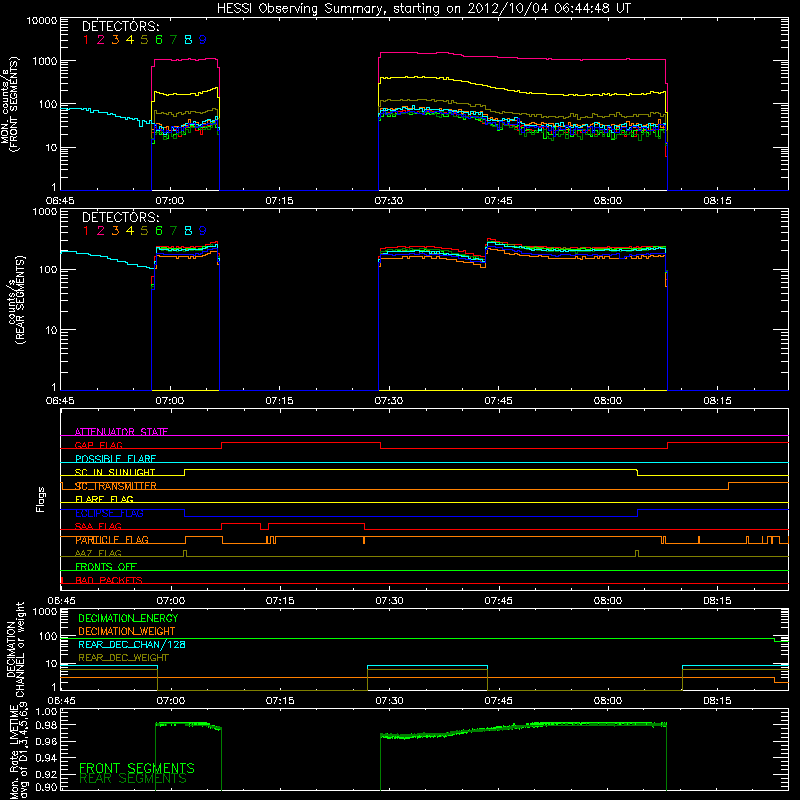The image size is (800, 800).
Task: Click the Mon. Rate LIVETIME axis title
Action: point(18,751)
